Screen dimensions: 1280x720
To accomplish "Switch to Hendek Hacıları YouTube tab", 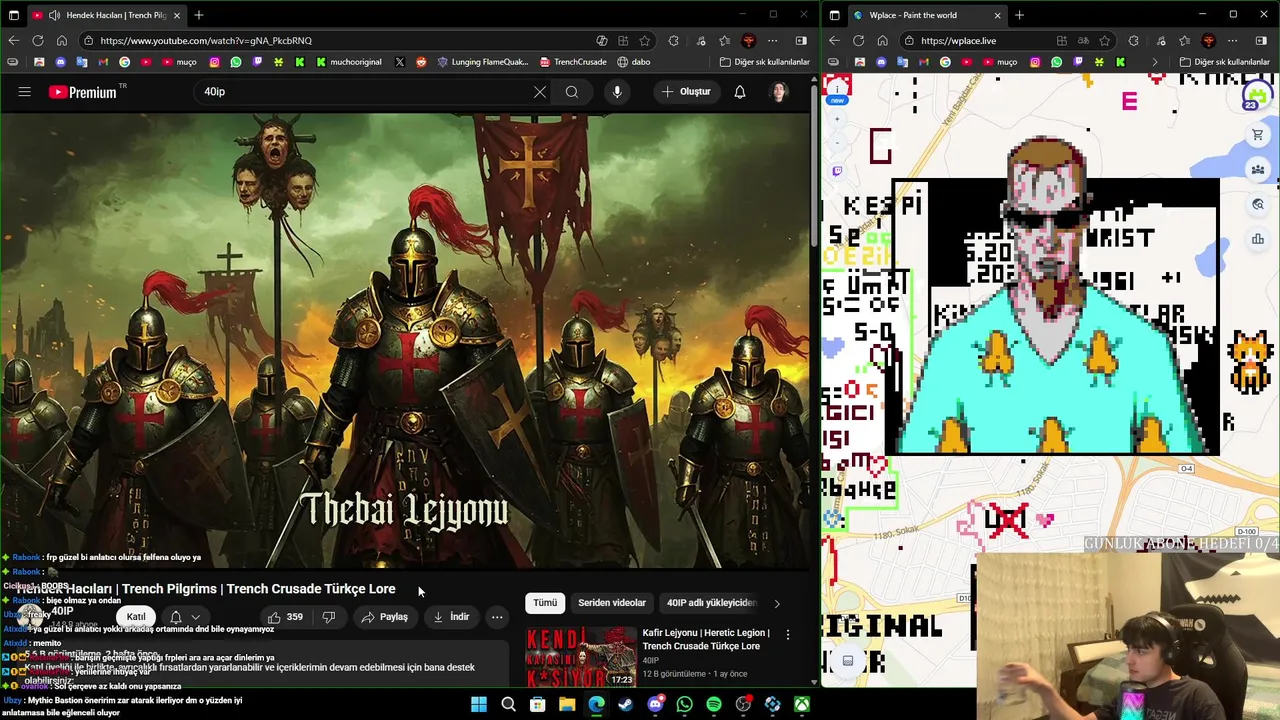I will click(x=106, y=15).
